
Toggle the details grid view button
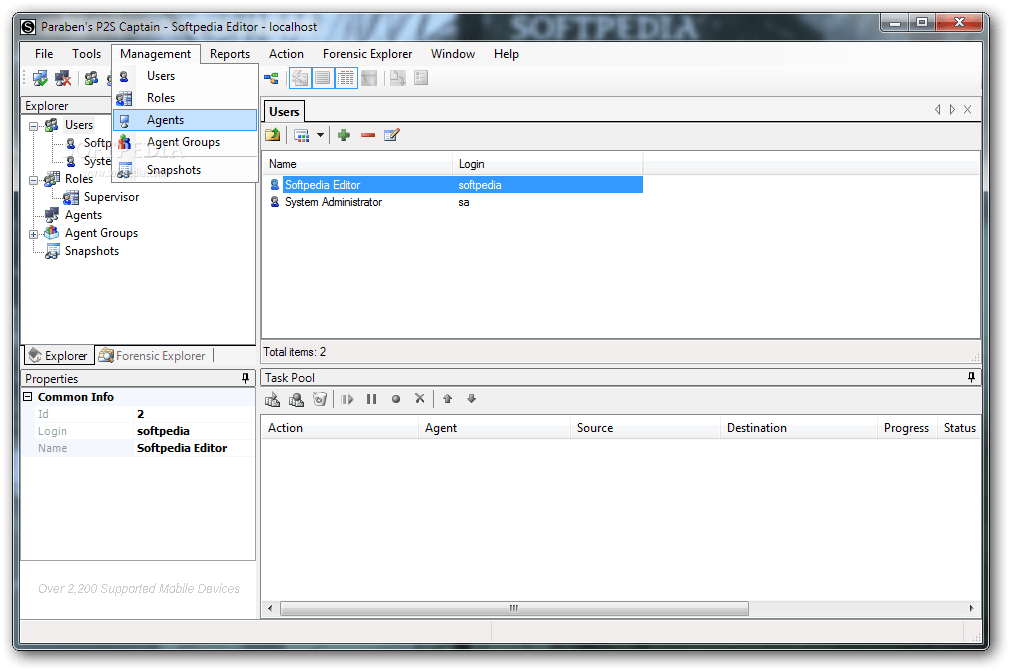346,79
